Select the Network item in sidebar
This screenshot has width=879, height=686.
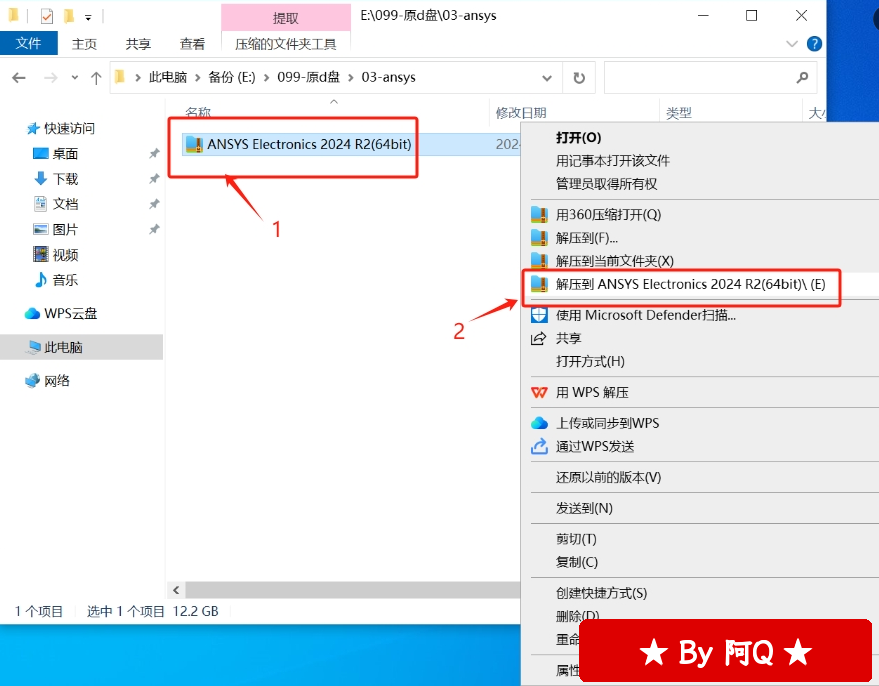coord(57,381)
